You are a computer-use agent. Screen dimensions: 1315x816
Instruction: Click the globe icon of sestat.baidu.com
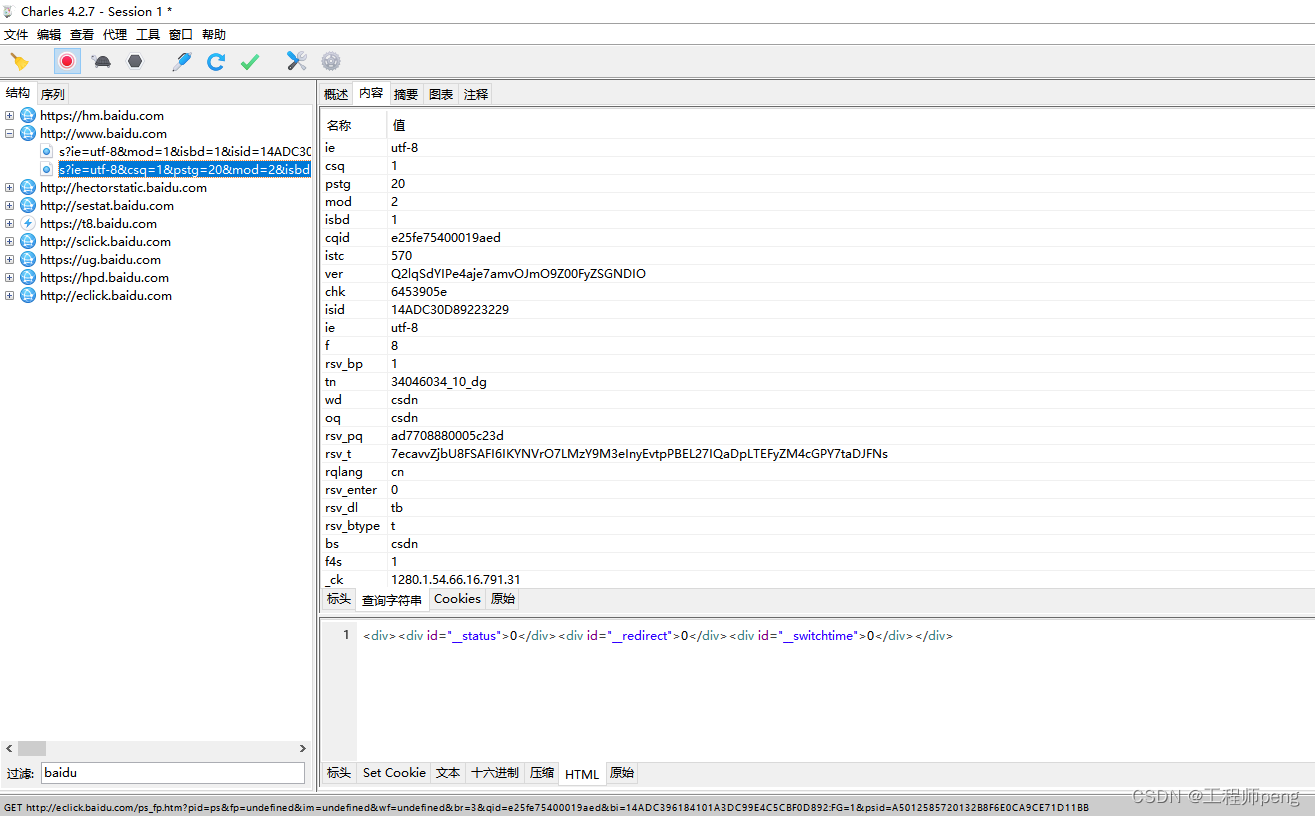click(x=27, y=206)
